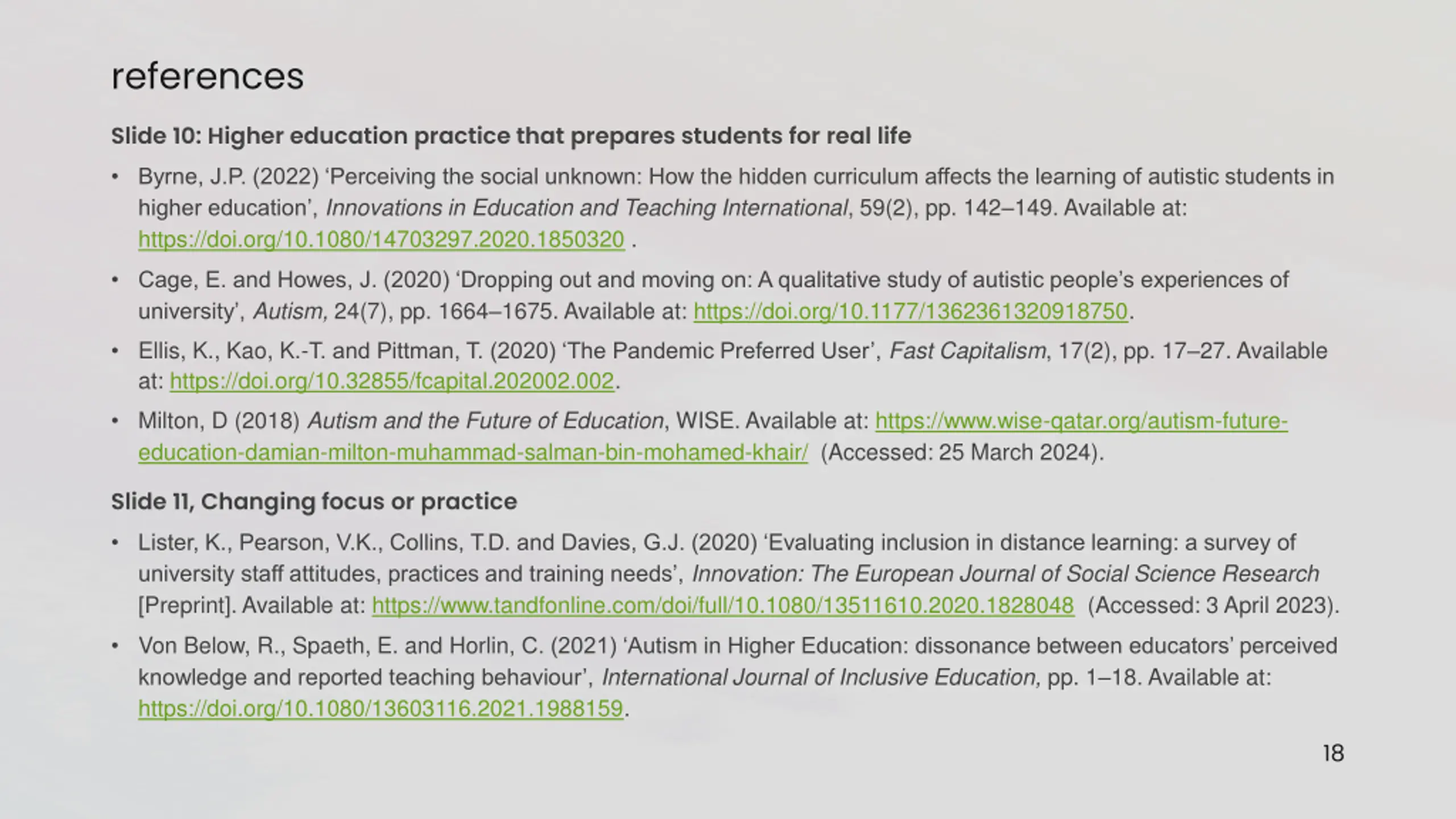
Task: Click the bullet point before 'Lister, K.'
Action: tap(115, 543)
